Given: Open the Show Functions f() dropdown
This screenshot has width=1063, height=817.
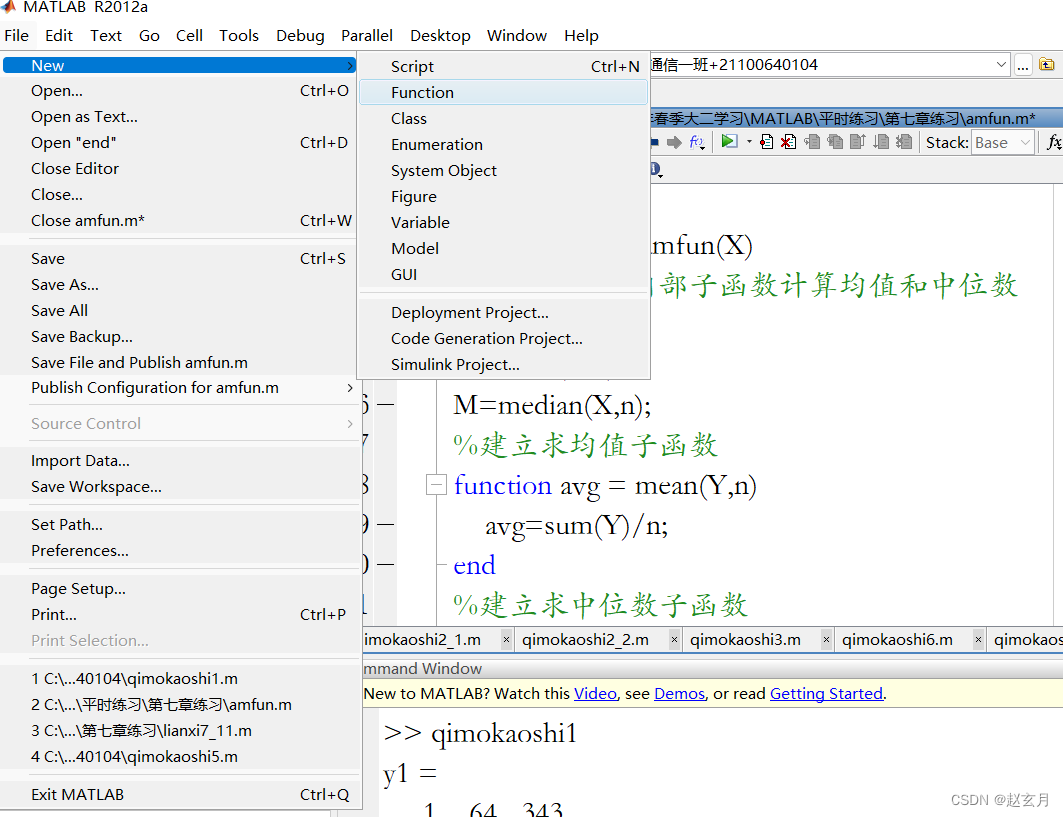Looking at the screenshot, I should [697, 142].
